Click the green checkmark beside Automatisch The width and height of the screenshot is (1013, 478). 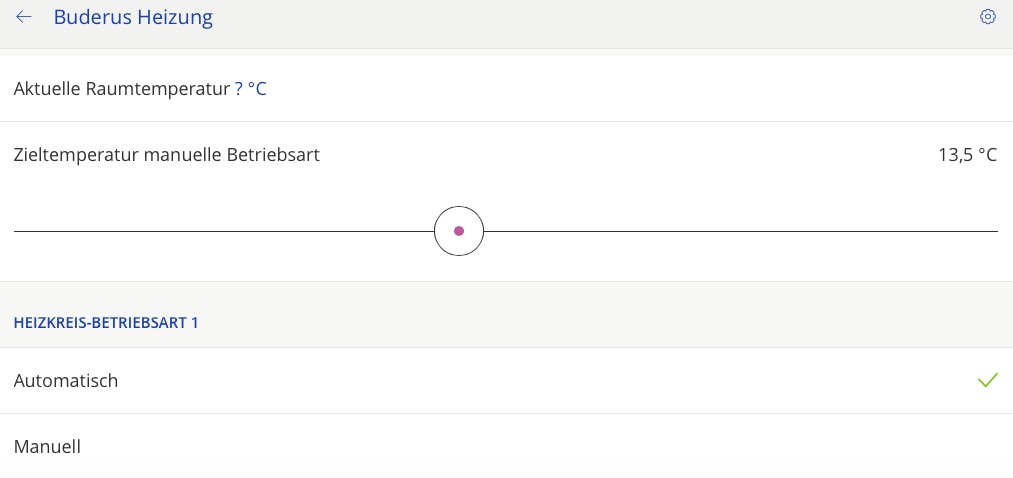[987, 380]
